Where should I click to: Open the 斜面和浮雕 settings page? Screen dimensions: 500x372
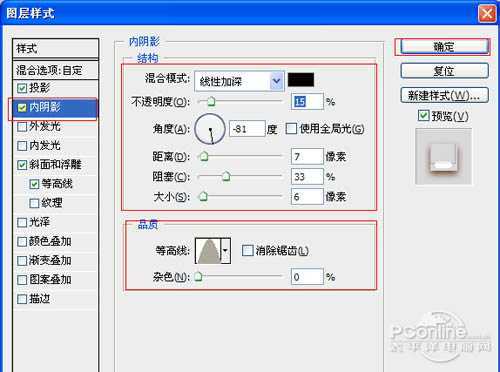click(55, 165)
